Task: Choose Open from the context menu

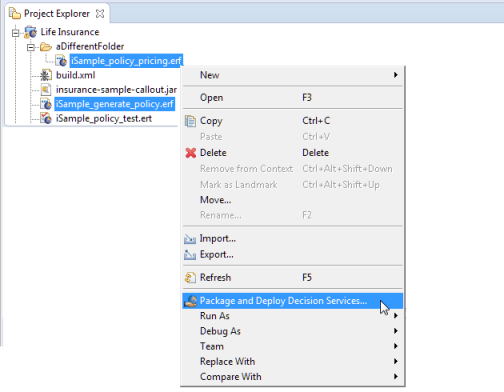Action: tap(293, 98)
